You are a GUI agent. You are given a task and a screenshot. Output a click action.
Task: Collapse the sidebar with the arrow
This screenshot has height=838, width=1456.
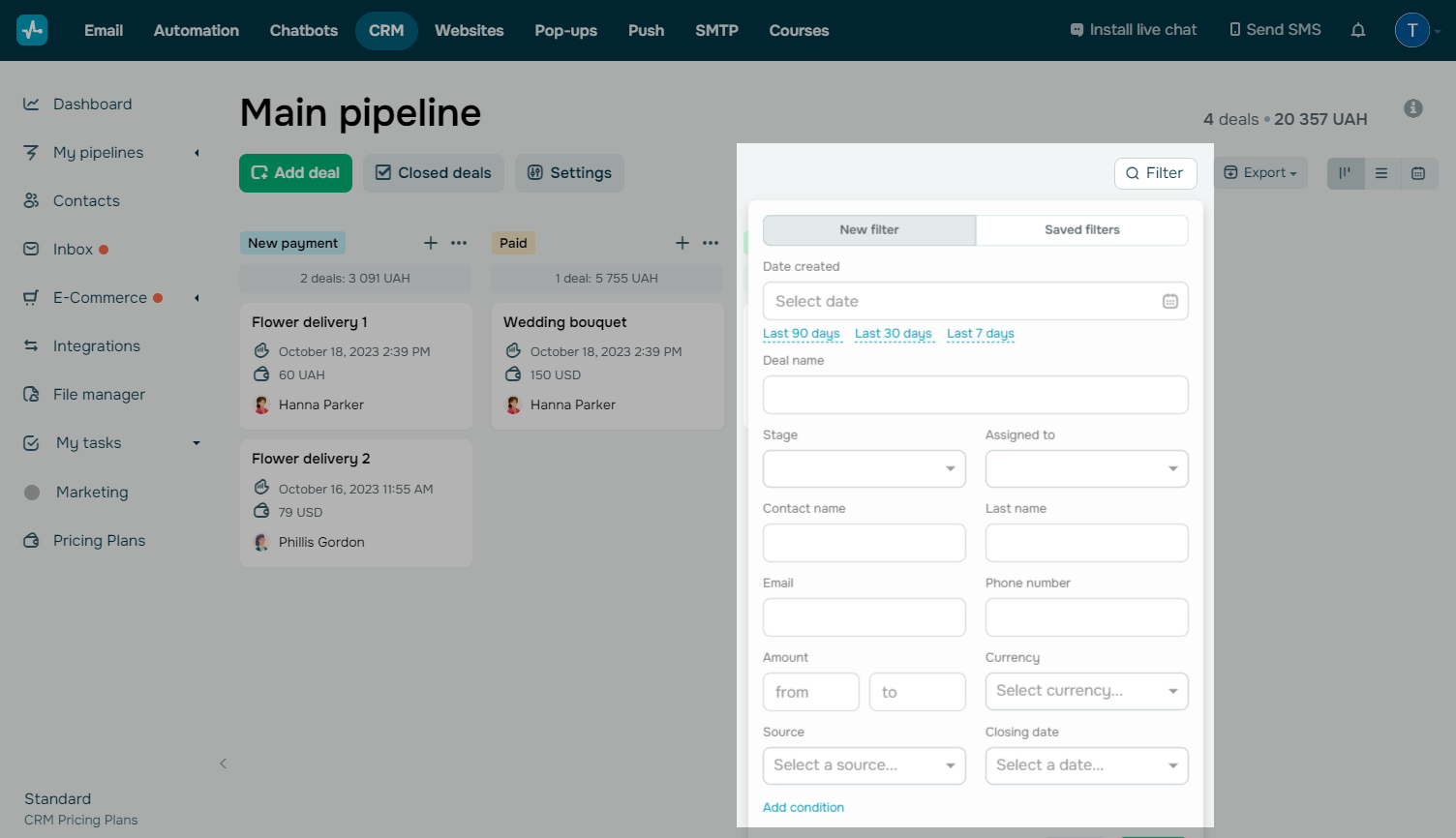223,763
